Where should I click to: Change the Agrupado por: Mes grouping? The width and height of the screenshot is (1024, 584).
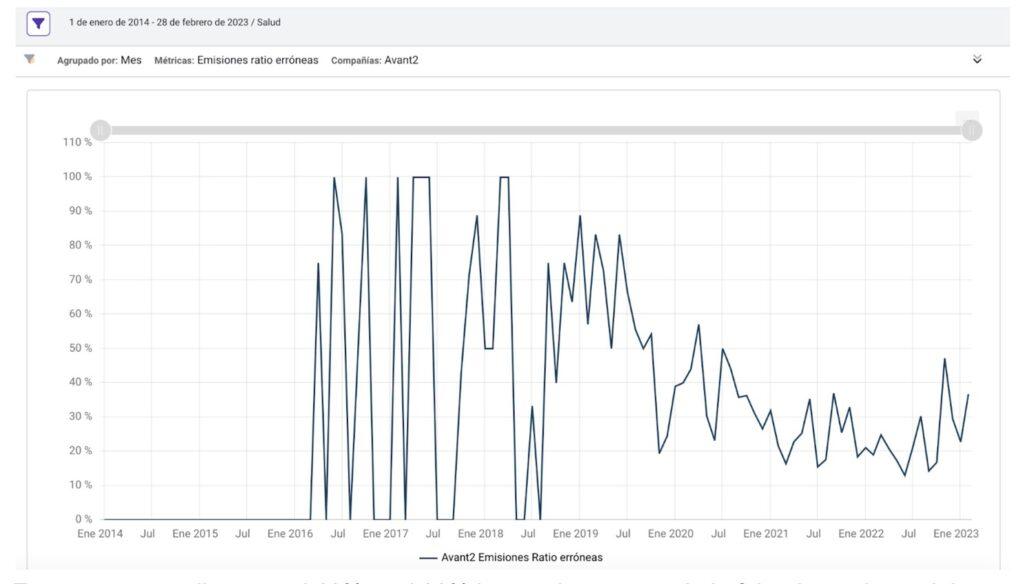(x=99, y=60)
